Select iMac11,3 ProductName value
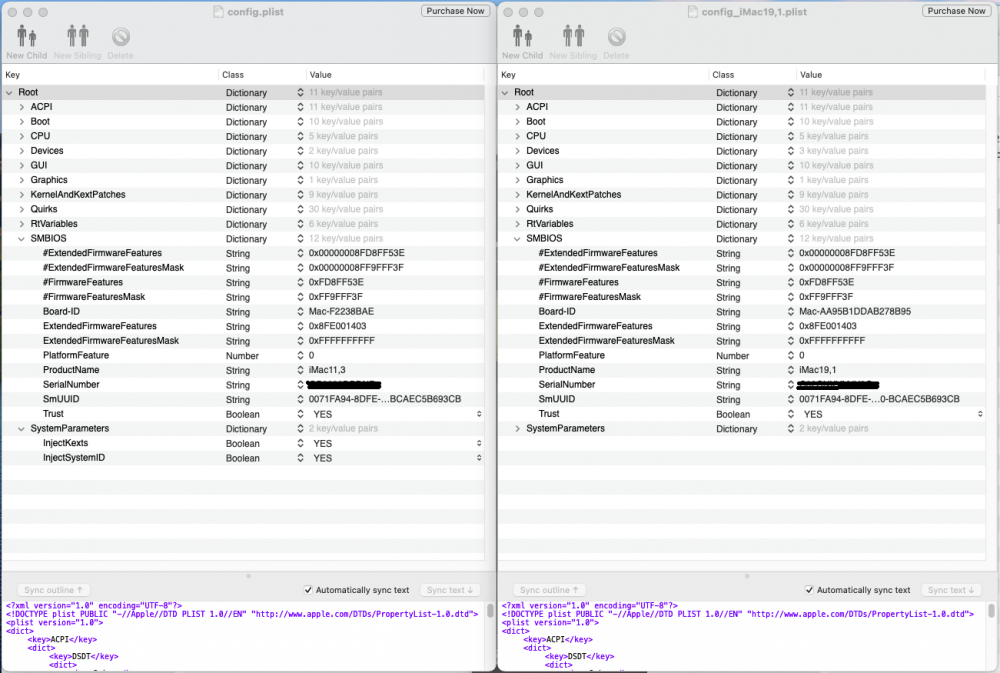1000x673 pixels. 327,370
